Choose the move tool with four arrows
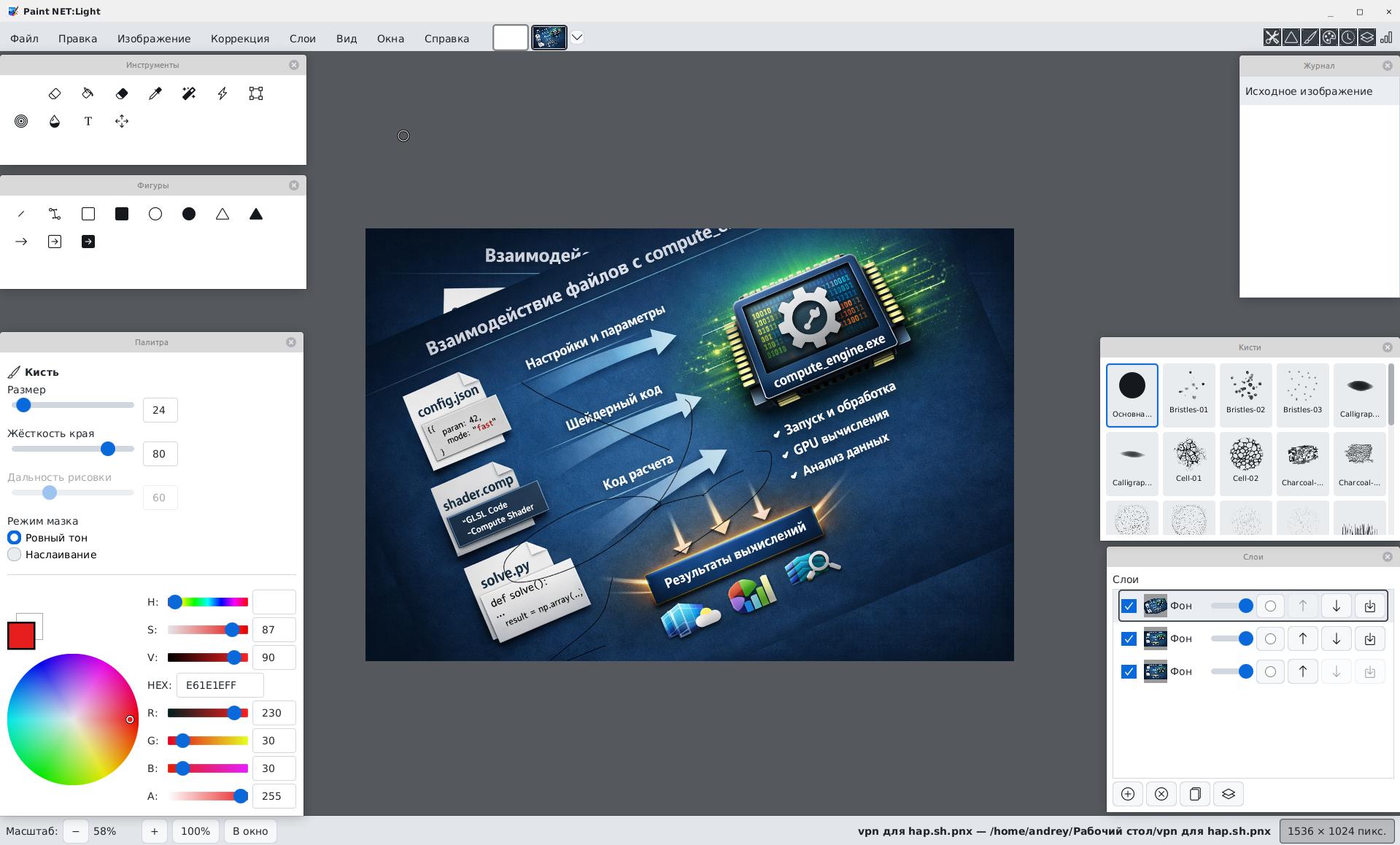This screenshot has height=845, width=1400. tap(122, 121)
